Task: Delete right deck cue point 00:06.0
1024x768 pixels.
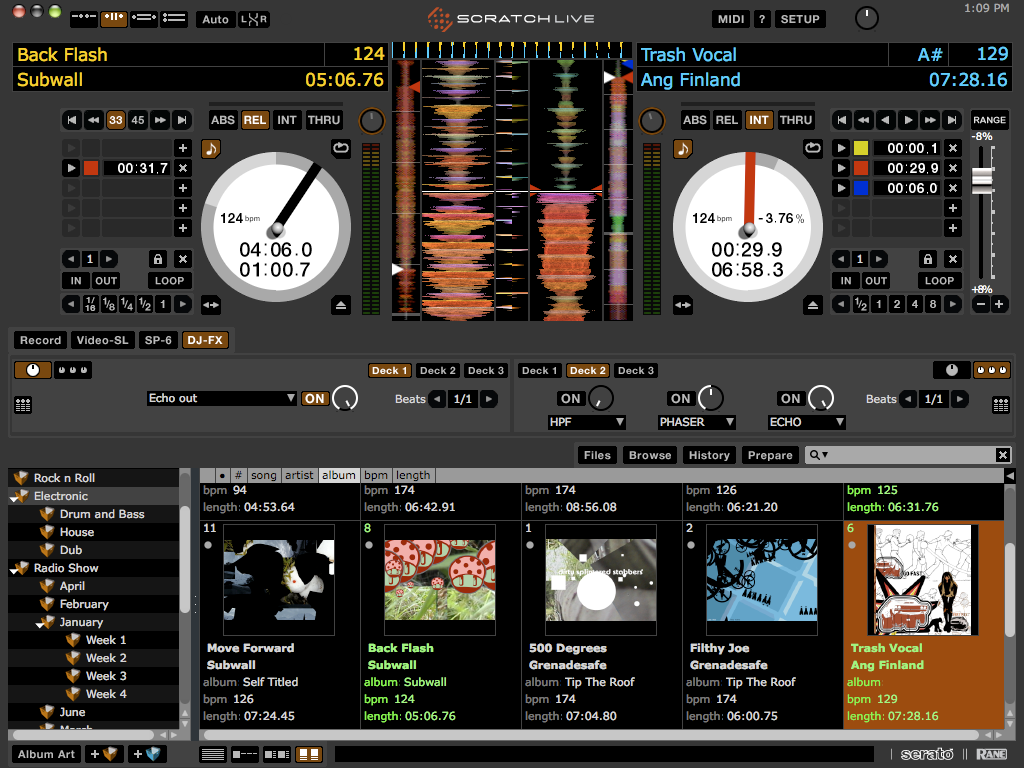Action: coord(953,188)
